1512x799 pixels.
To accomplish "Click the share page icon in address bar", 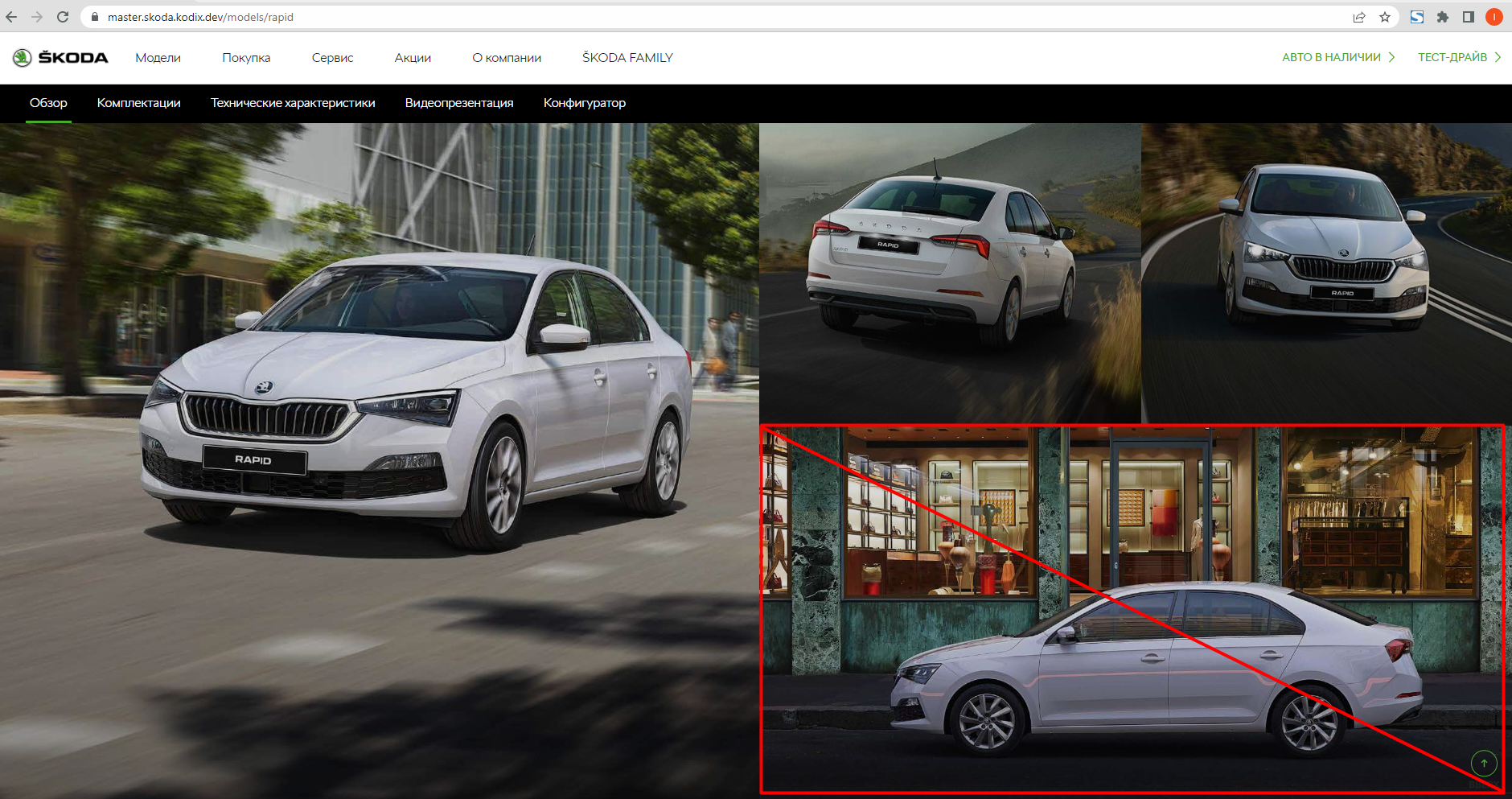I will [1359, 17].
